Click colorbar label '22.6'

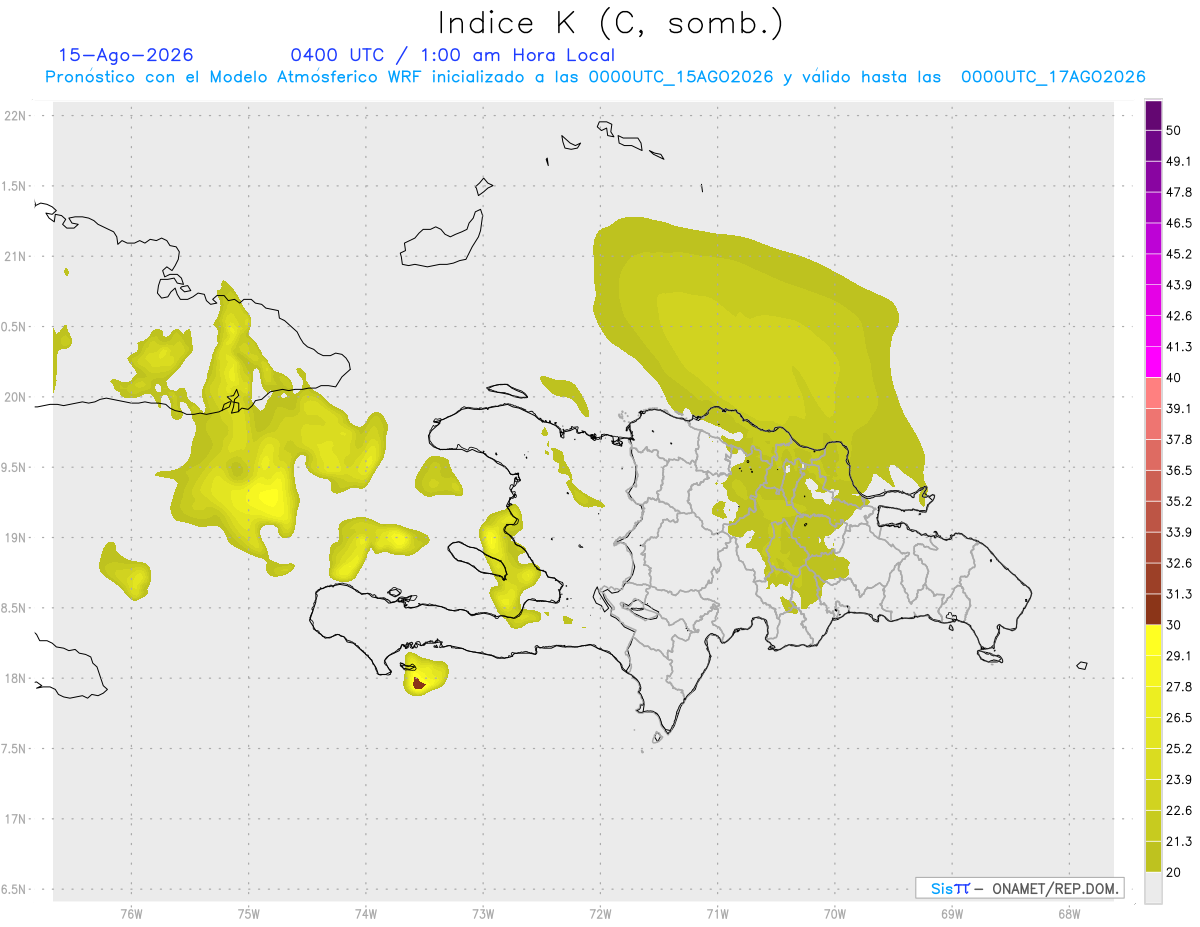1179,810
